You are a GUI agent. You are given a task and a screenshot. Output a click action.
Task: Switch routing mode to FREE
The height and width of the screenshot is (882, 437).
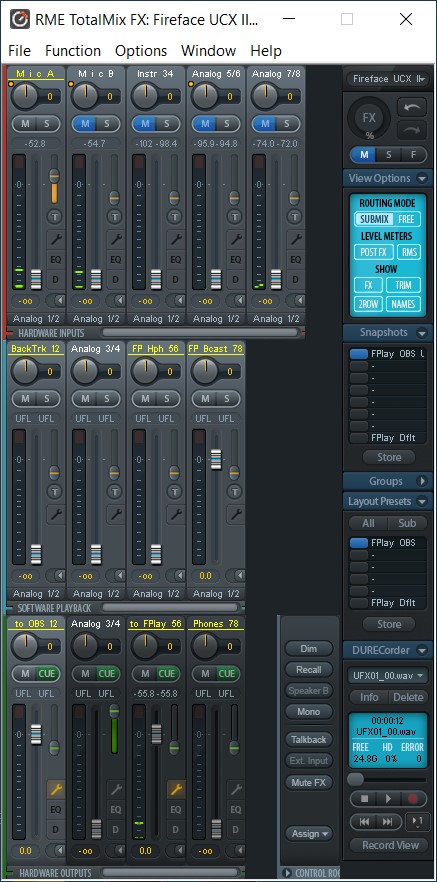(407, 219)
